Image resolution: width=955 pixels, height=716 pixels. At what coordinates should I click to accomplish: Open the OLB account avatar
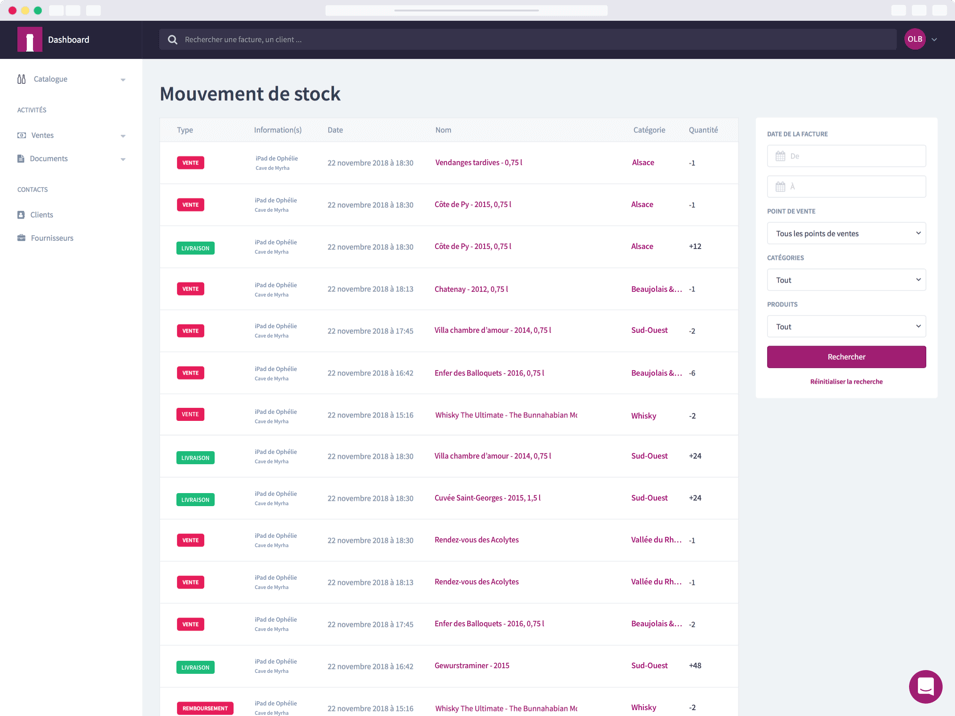click(x=914, y=39)
